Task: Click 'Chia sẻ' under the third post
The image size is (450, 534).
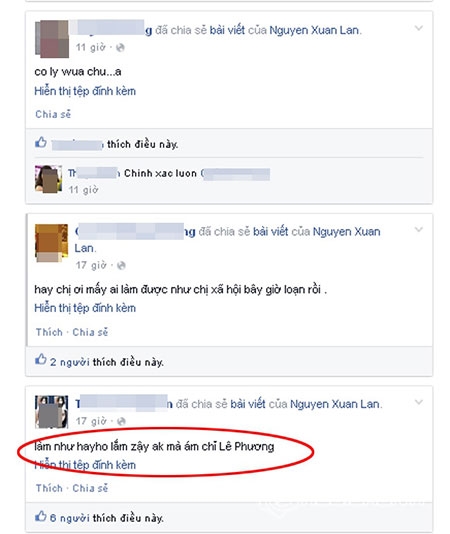Action: pos(90,488)
